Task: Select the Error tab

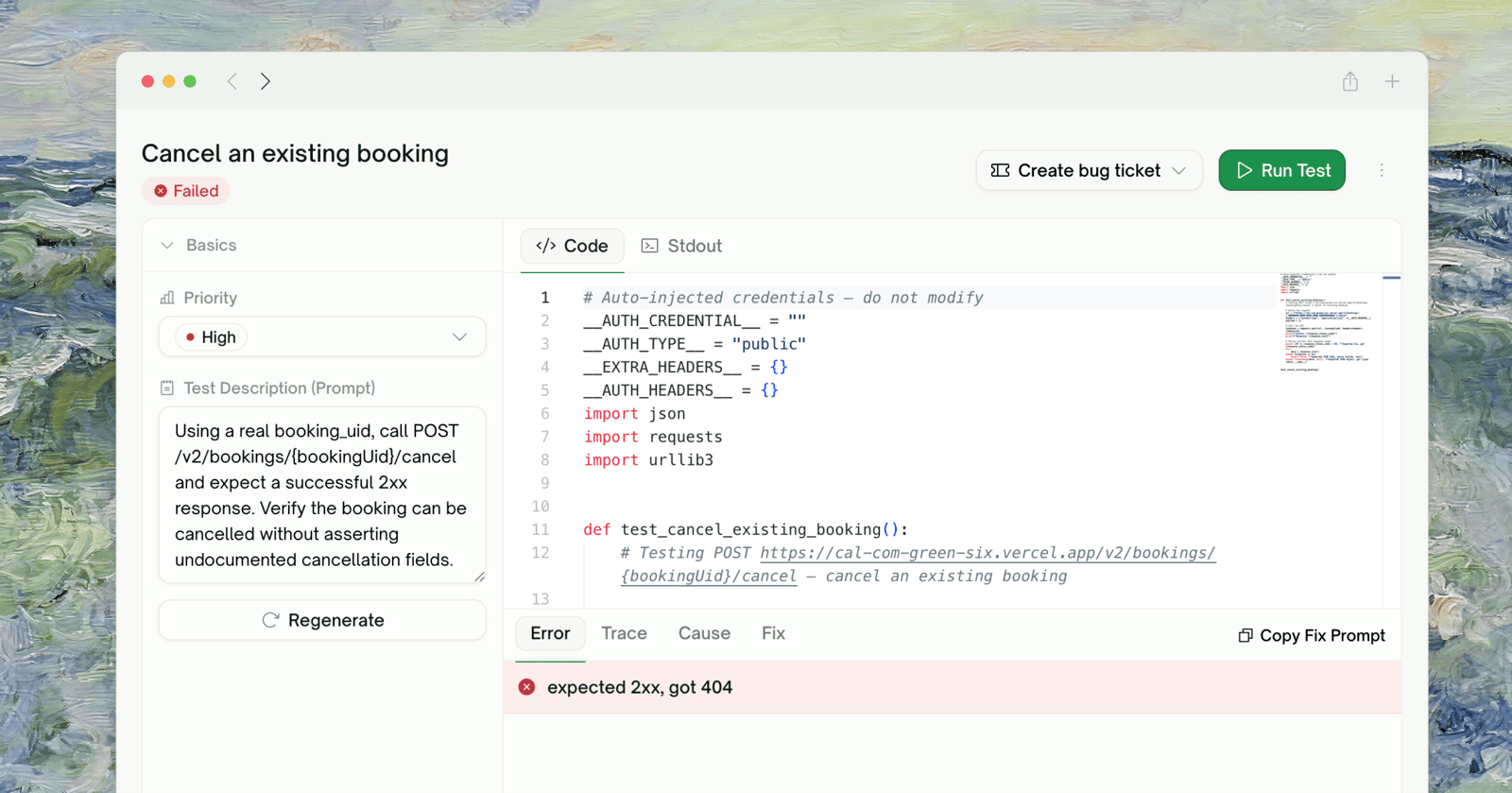Action: point(550,633)
